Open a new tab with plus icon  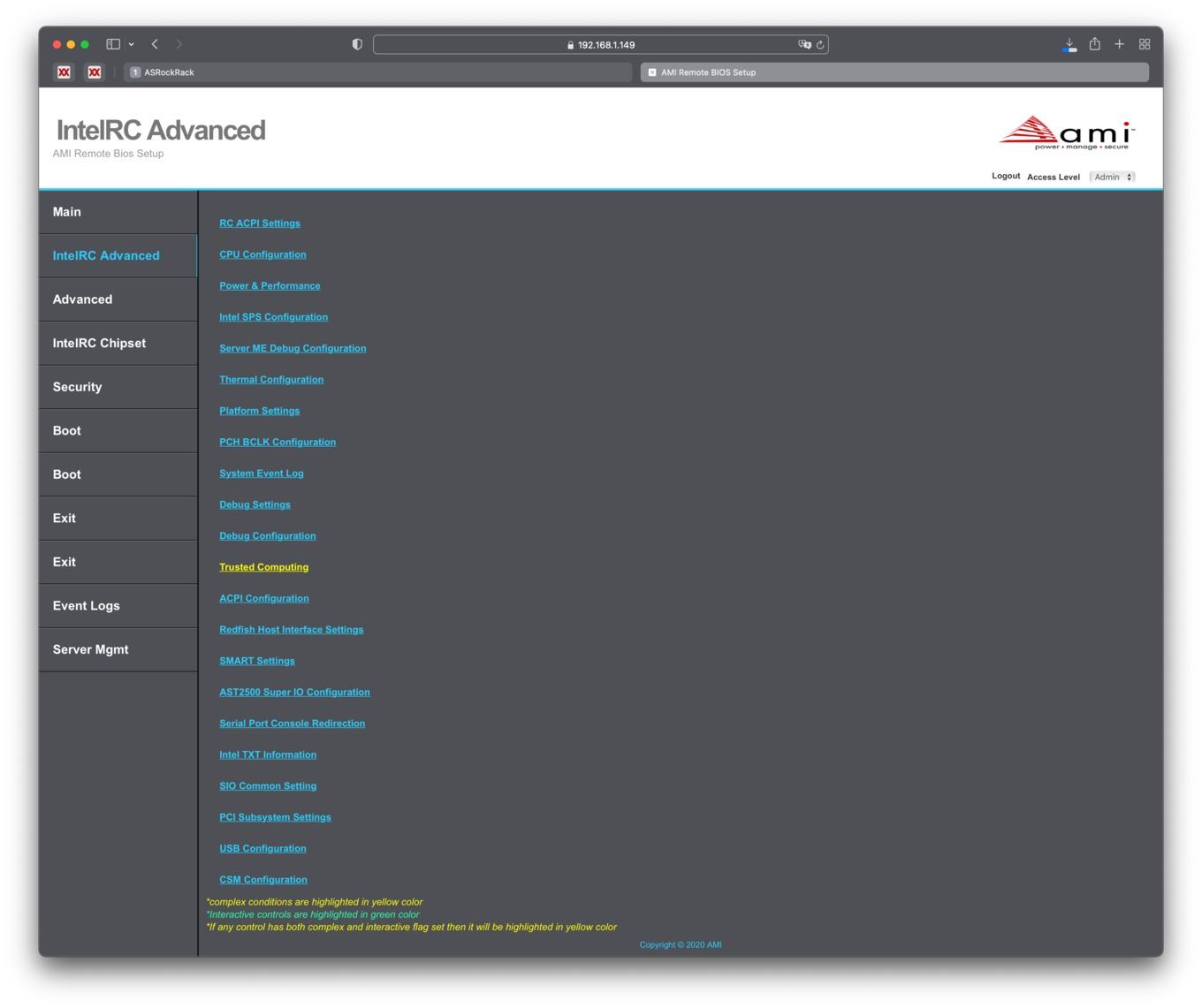click(x=1119, y=44)
